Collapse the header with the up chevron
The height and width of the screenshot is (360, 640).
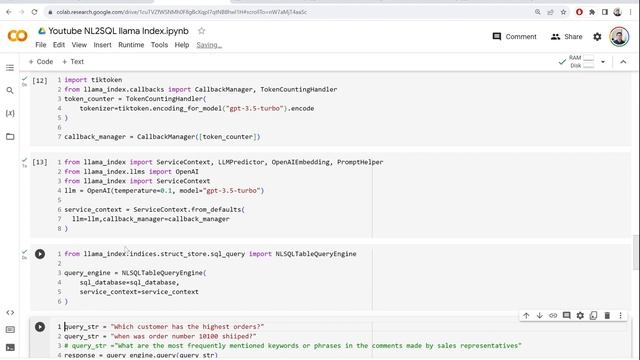click(x=623, y=62)
